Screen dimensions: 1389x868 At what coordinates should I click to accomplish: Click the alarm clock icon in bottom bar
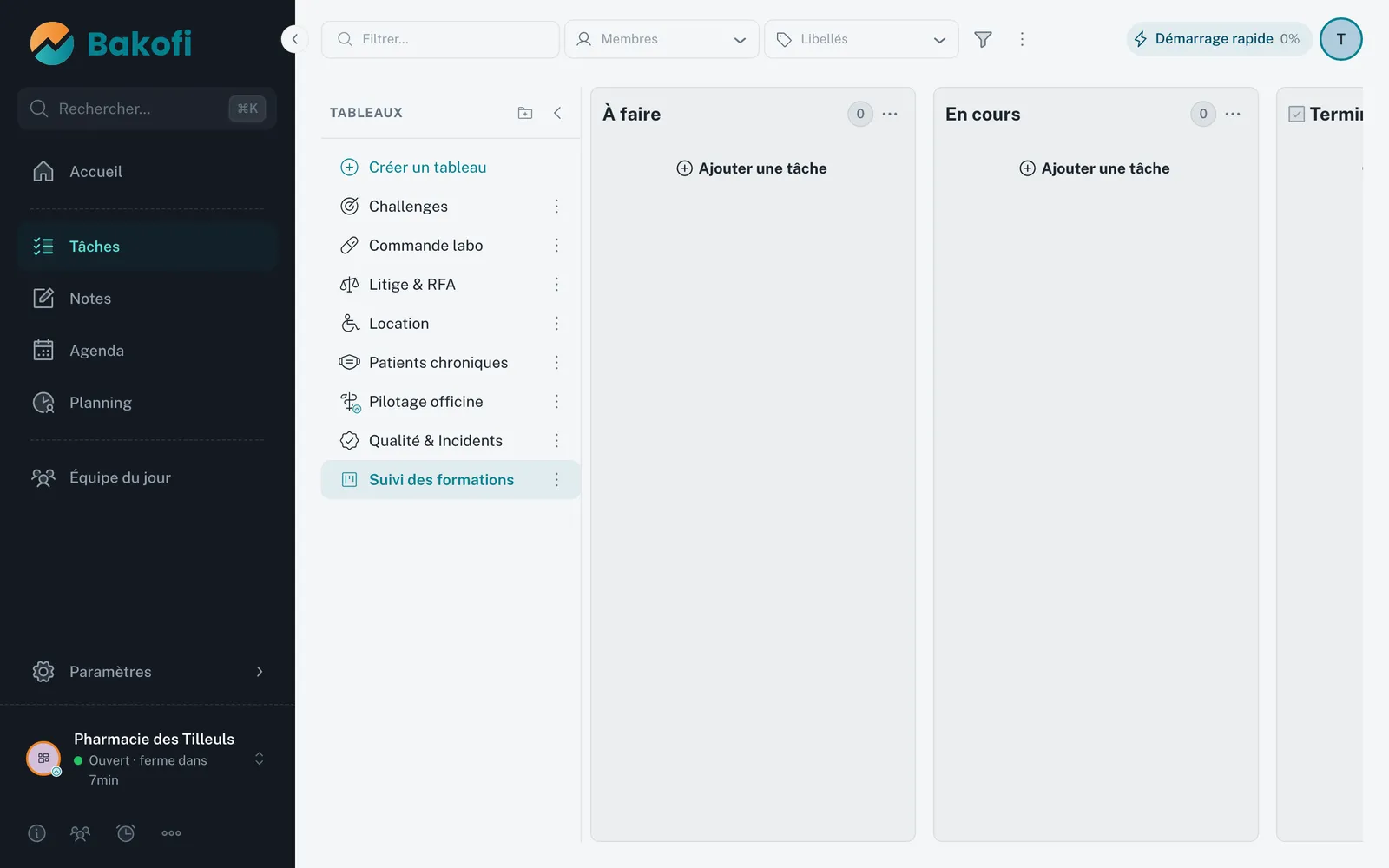click(x=126, y=833)
